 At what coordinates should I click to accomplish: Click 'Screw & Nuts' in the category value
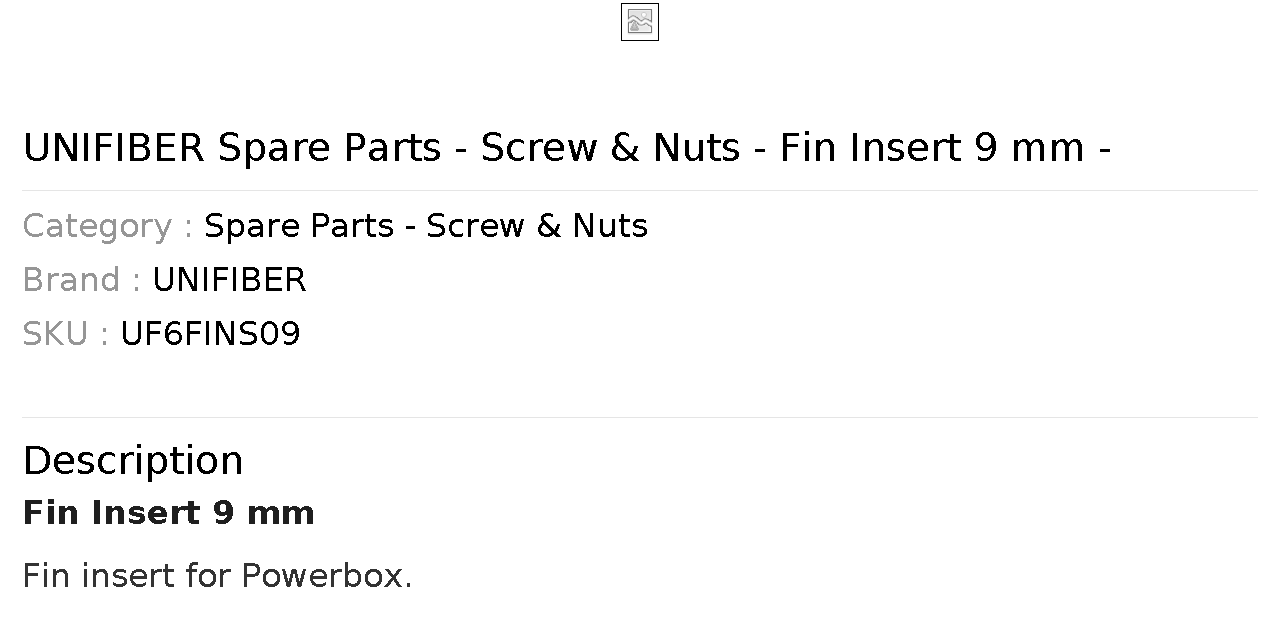[537, 226]
